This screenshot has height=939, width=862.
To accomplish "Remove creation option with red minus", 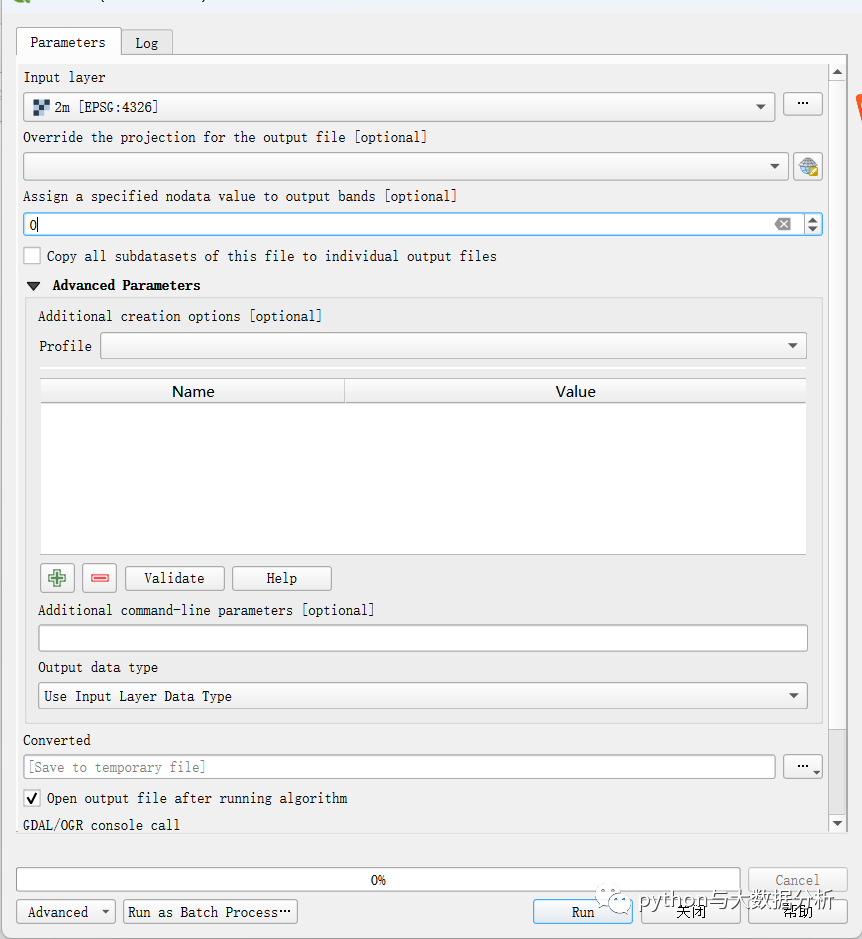I will coord(99,578).
